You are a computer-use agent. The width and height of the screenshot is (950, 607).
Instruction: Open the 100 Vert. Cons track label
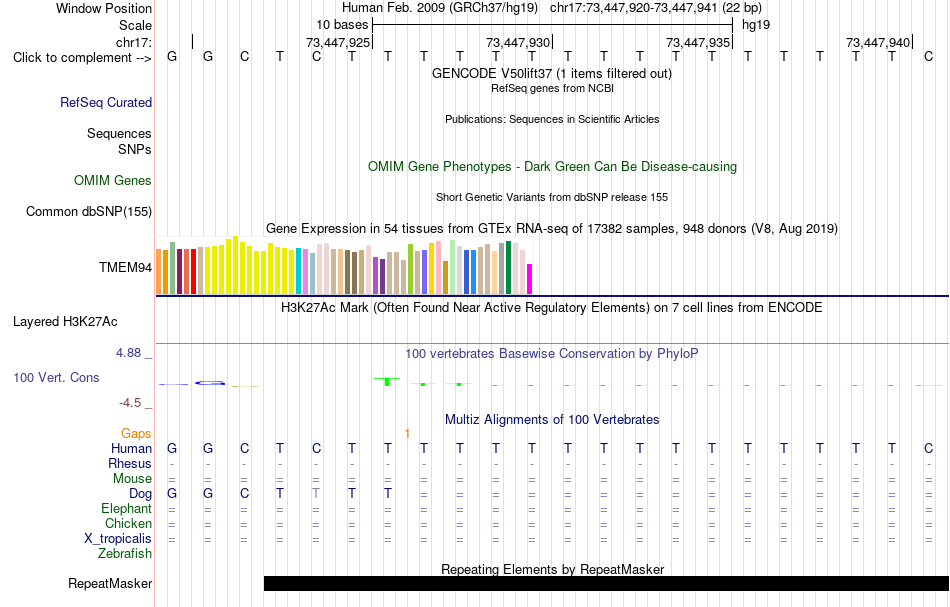(56, 377)
